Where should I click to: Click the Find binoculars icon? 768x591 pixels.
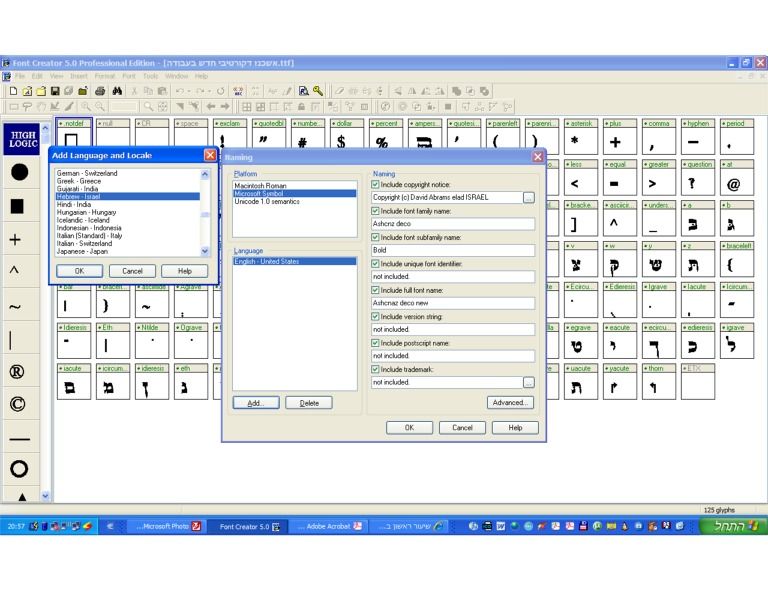click(x=117, y=91)
